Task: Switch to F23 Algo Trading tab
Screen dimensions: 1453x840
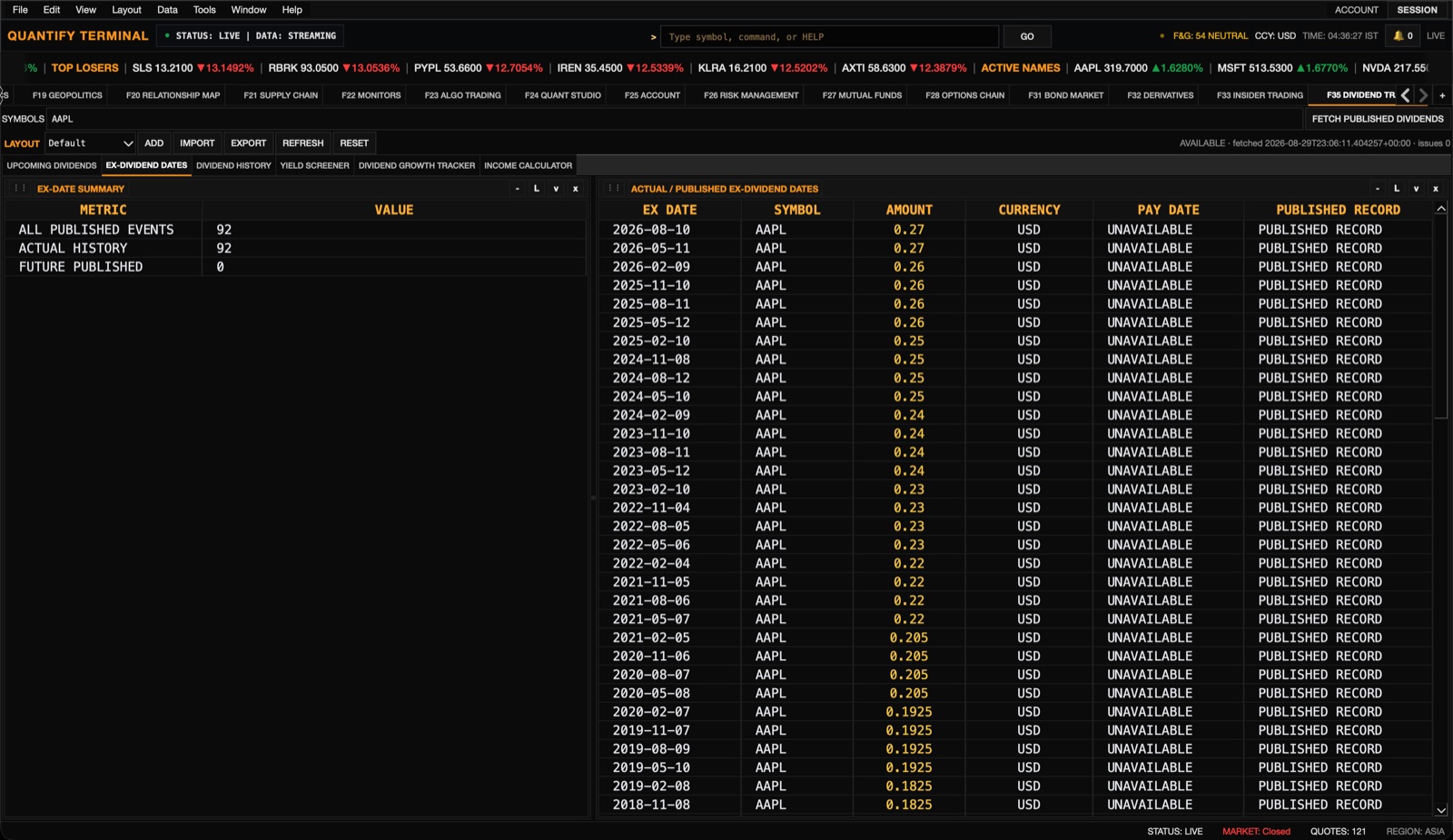Action: pos(462,95)
